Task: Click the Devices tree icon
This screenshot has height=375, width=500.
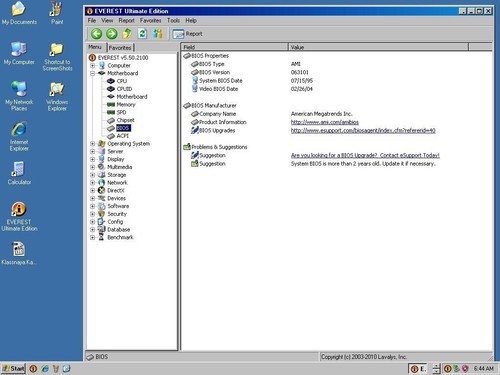Action: click(x=101, y=198)
